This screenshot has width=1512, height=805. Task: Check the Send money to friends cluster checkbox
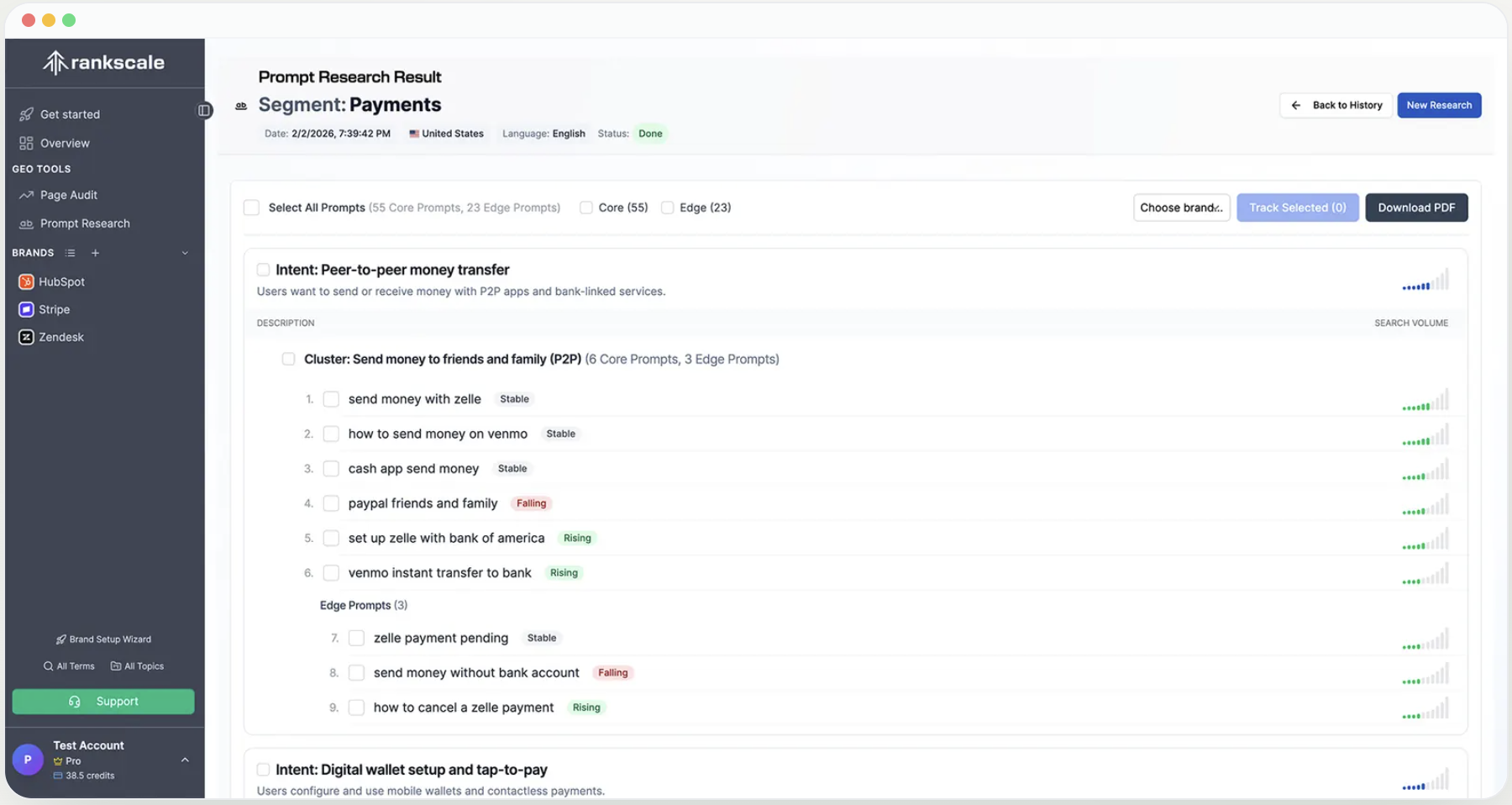click(x=288, y=359)
